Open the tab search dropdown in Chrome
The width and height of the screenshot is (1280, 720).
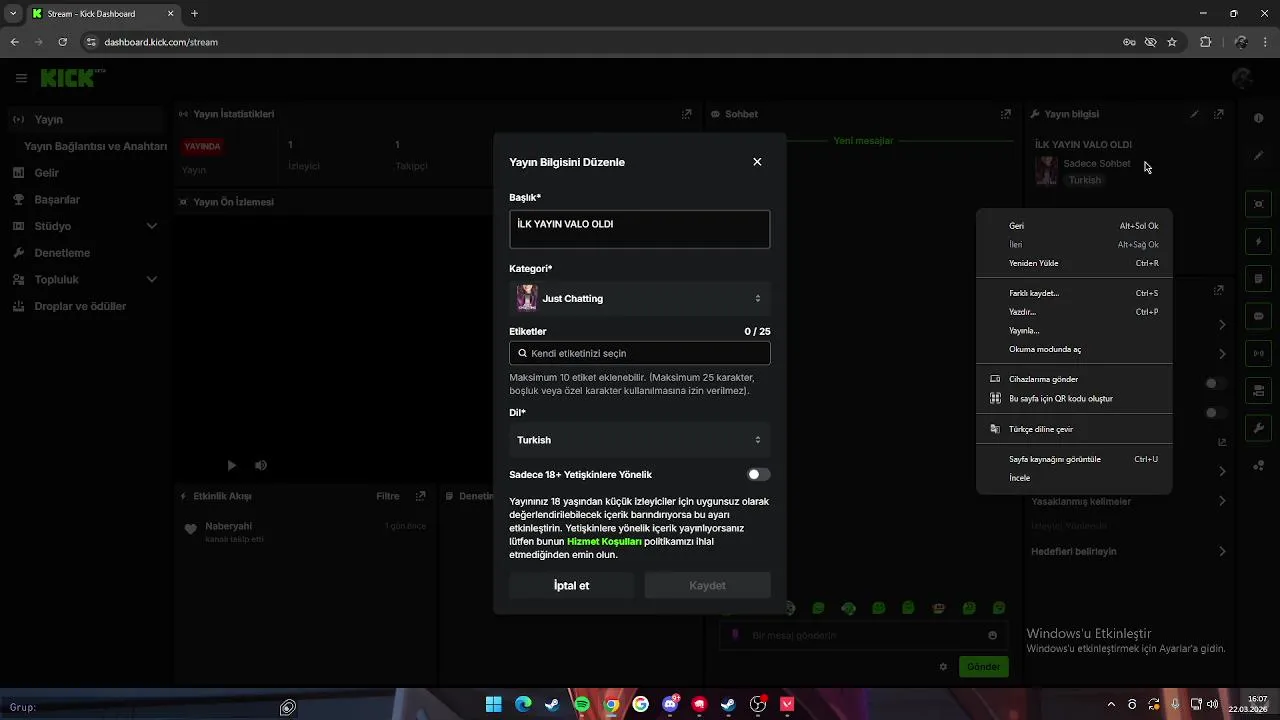13,14
